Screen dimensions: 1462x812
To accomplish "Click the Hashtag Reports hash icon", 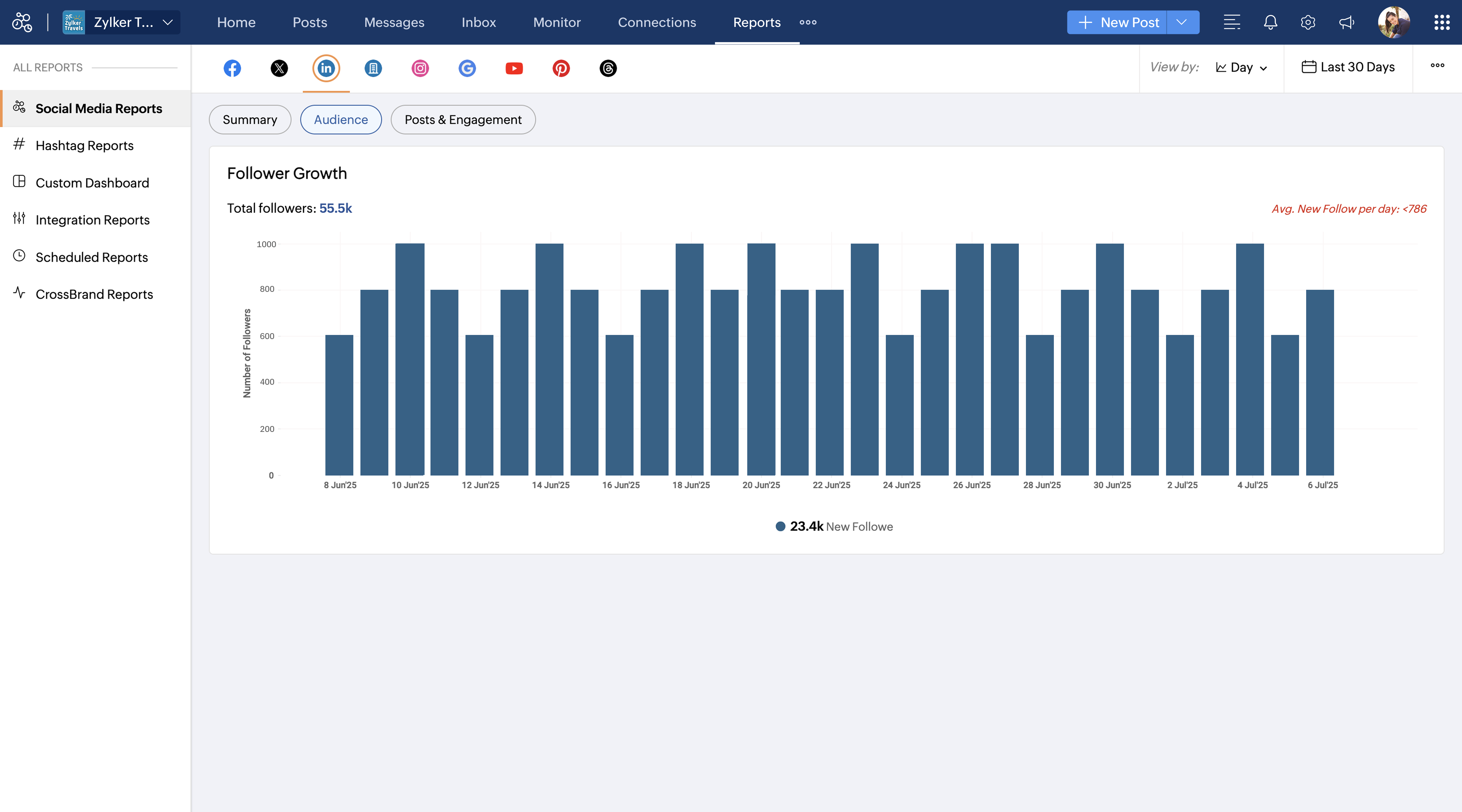I will [19, 144].
